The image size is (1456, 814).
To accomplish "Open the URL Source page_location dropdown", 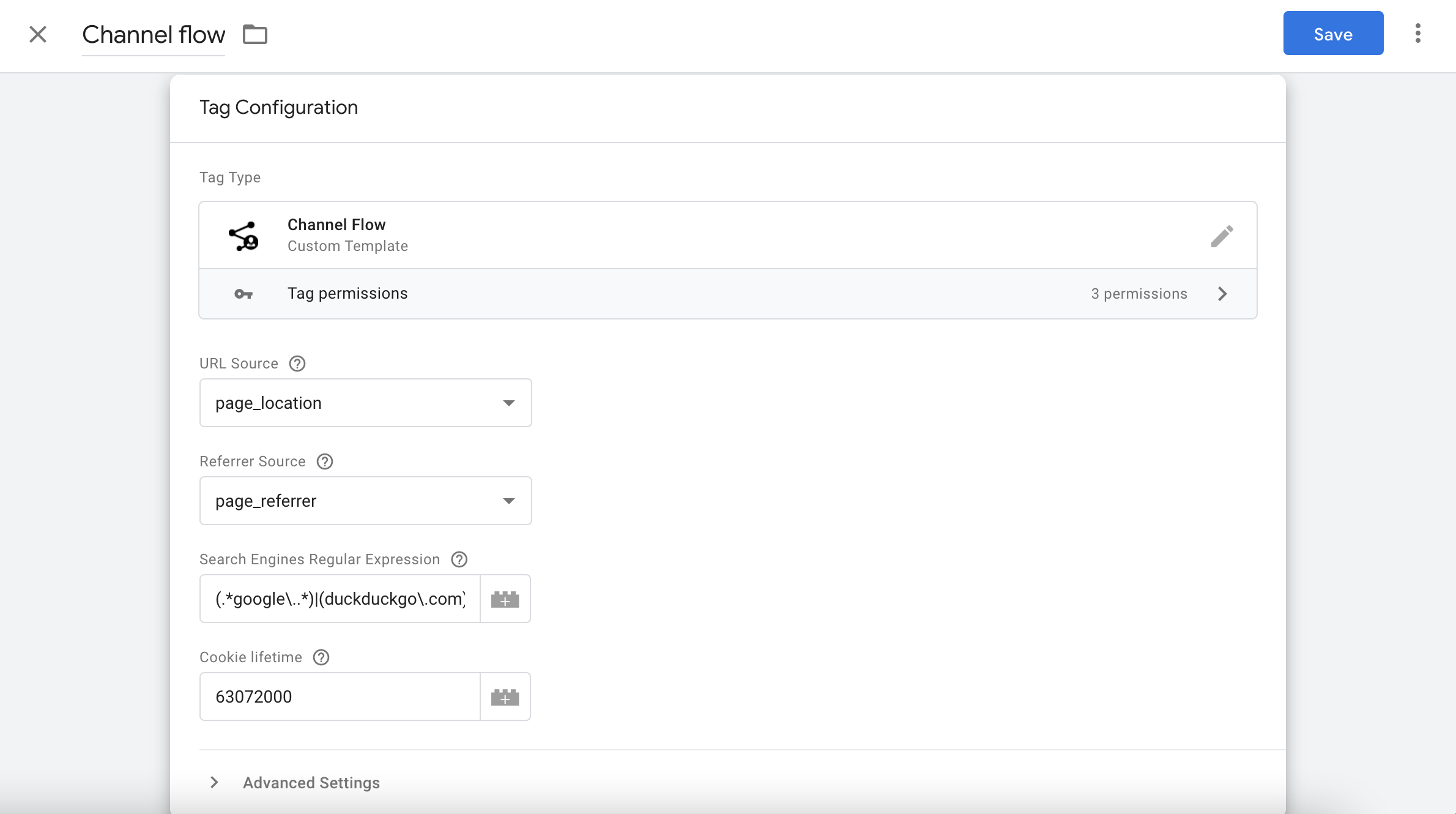I will 366,403.
